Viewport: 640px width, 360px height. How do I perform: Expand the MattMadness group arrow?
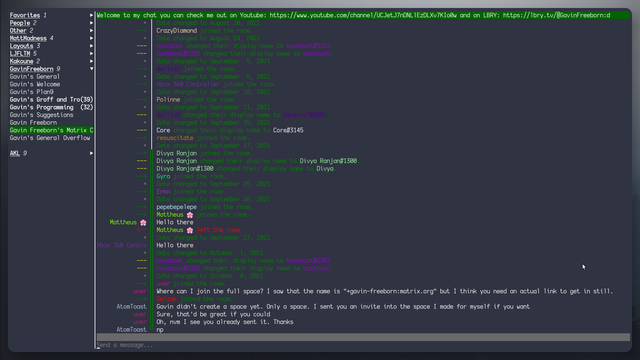[x=91, y=38]
